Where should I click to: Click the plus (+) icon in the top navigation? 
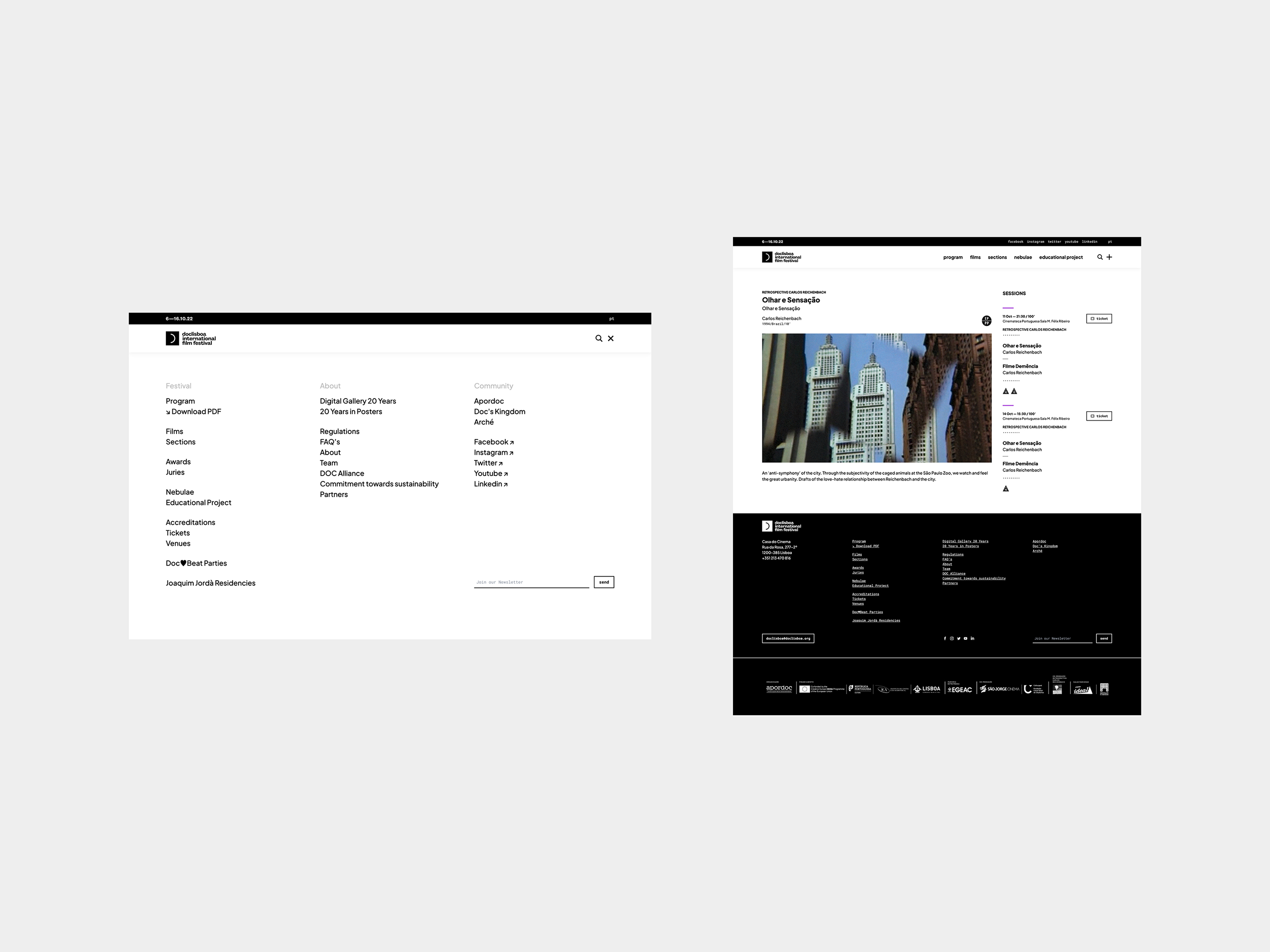point(1110,257)
